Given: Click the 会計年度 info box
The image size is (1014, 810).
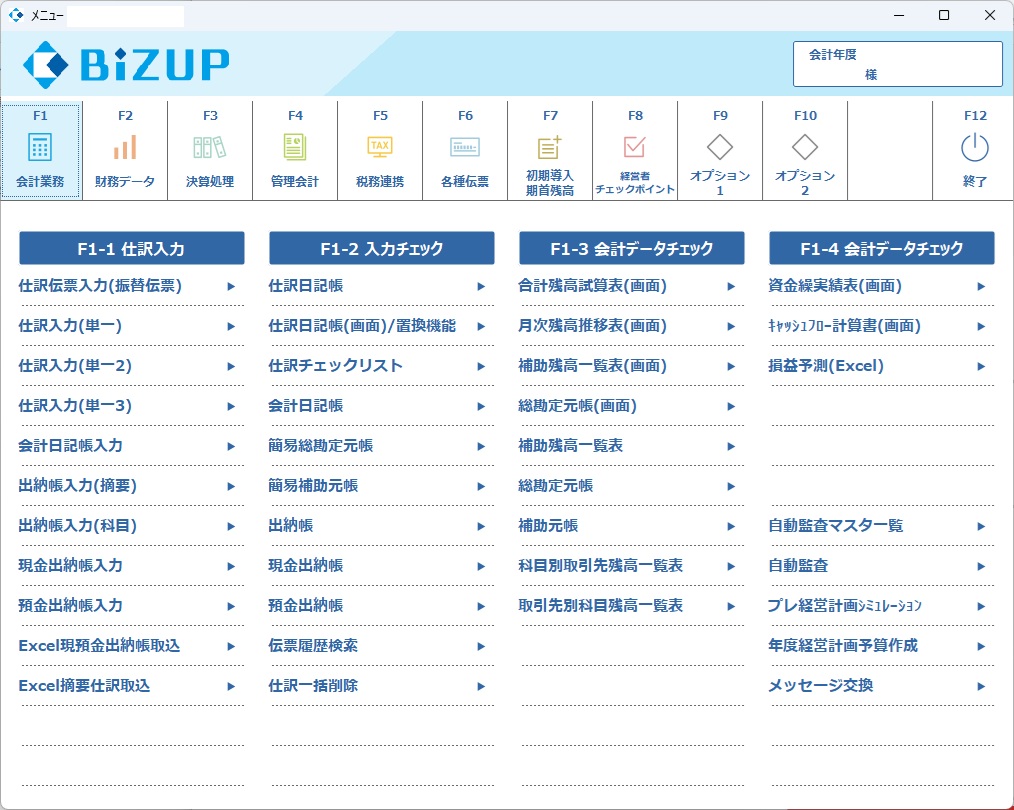Looking at the screenshot, I should coord(898,64).
